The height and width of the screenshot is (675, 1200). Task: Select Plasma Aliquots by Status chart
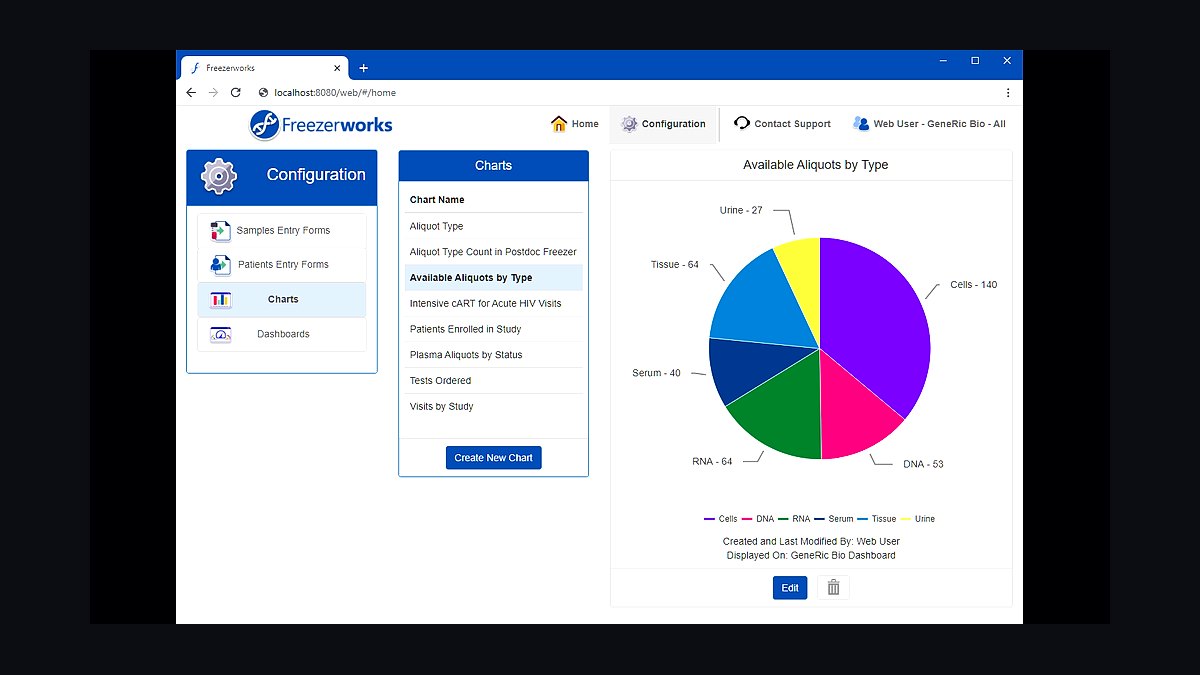(494, 355)
